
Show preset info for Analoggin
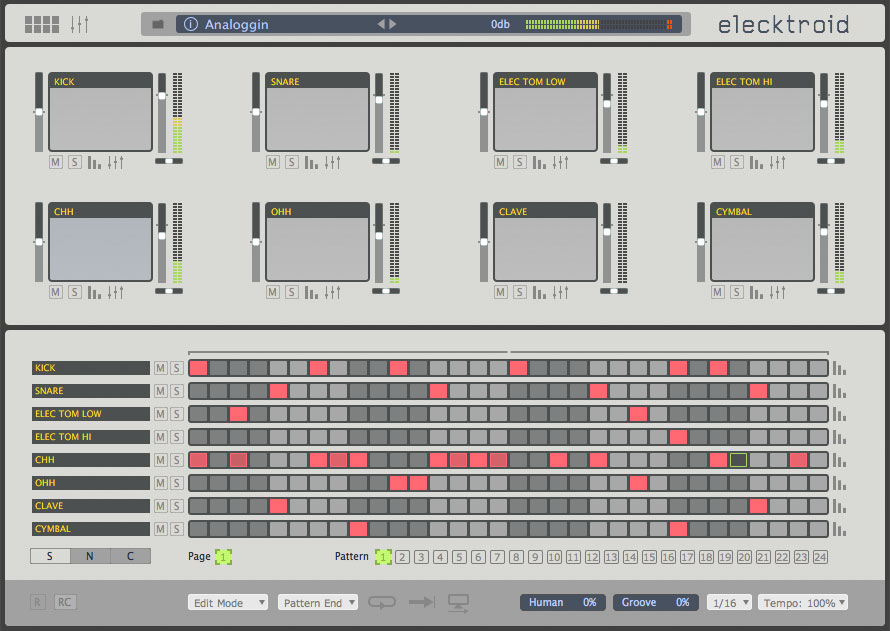click(x=191, y=24)
